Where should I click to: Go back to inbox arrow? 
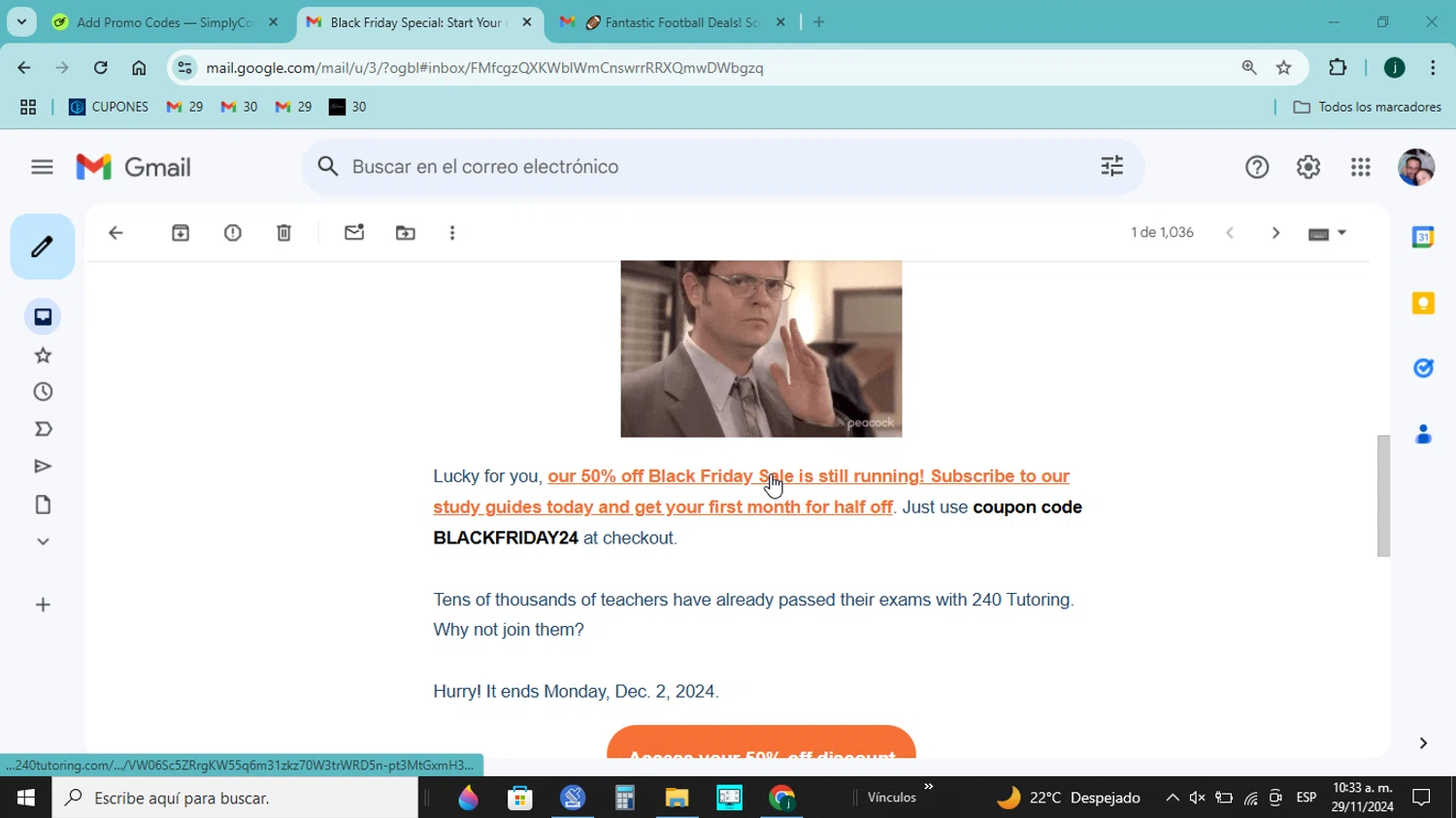click(x=116, y=233)
